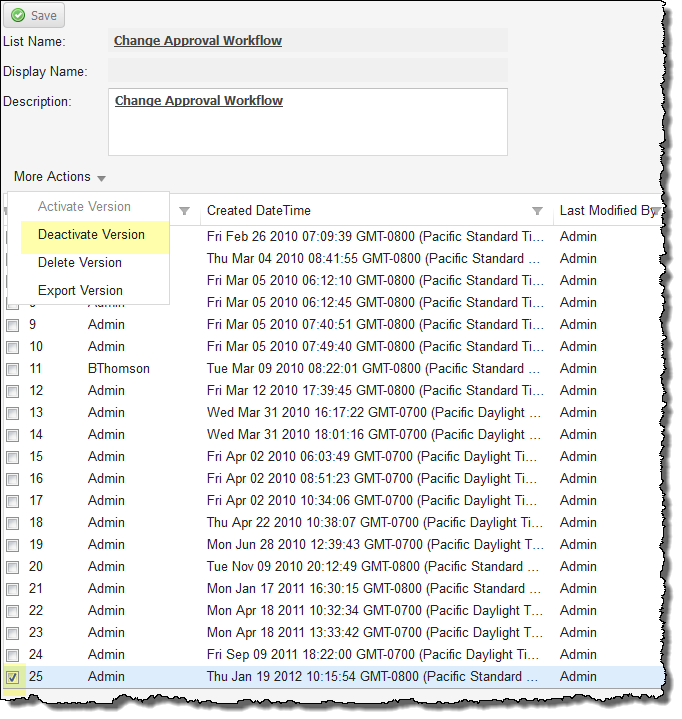This screenshot has width=682, height=719.
Task: Click the List Name field
Action: (x=308, y=40)
